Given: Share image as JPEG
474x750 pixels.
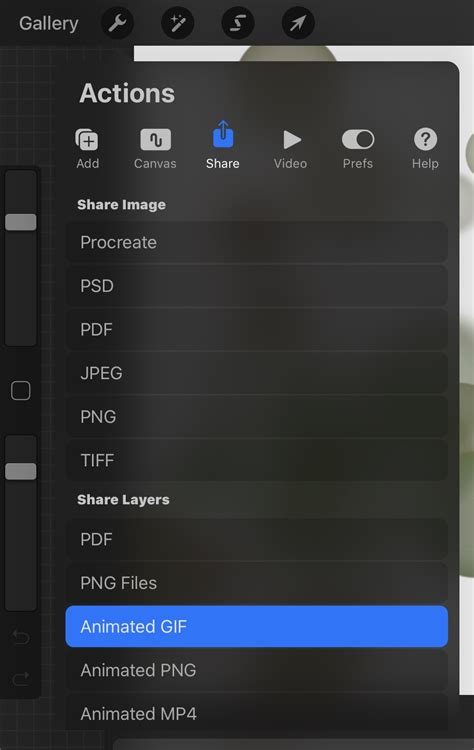Looking at the screenshot, I should [256, 373].
